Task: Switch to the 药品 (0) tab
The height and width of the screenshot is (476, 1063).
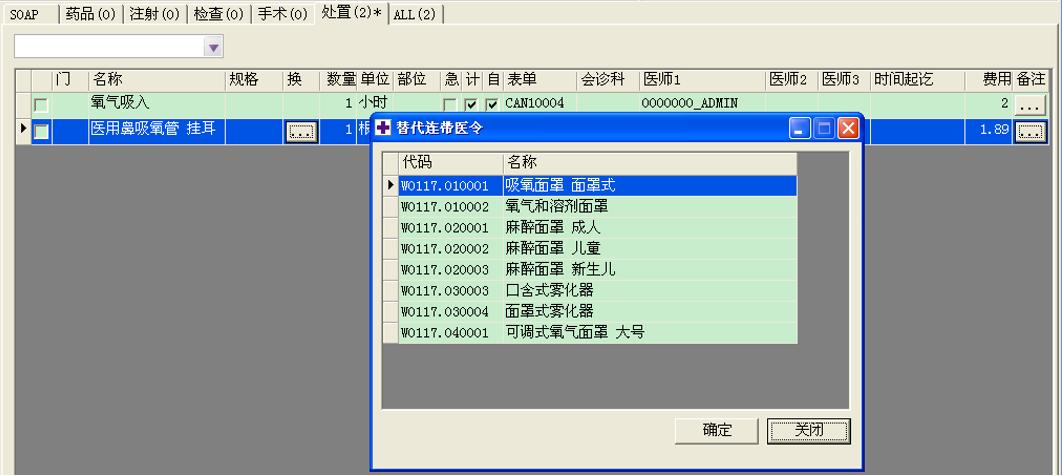Action: (91, 14)
